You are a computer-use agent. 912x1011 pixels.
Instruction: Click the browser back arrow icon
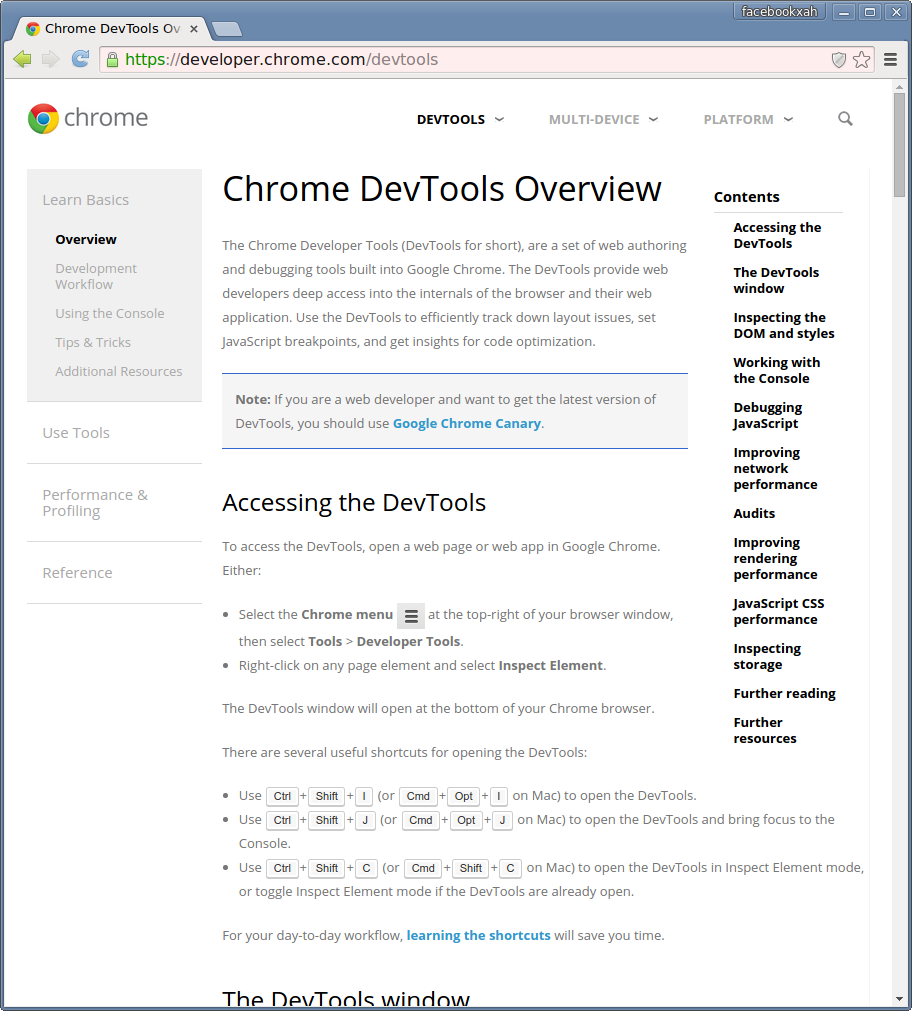22,59
